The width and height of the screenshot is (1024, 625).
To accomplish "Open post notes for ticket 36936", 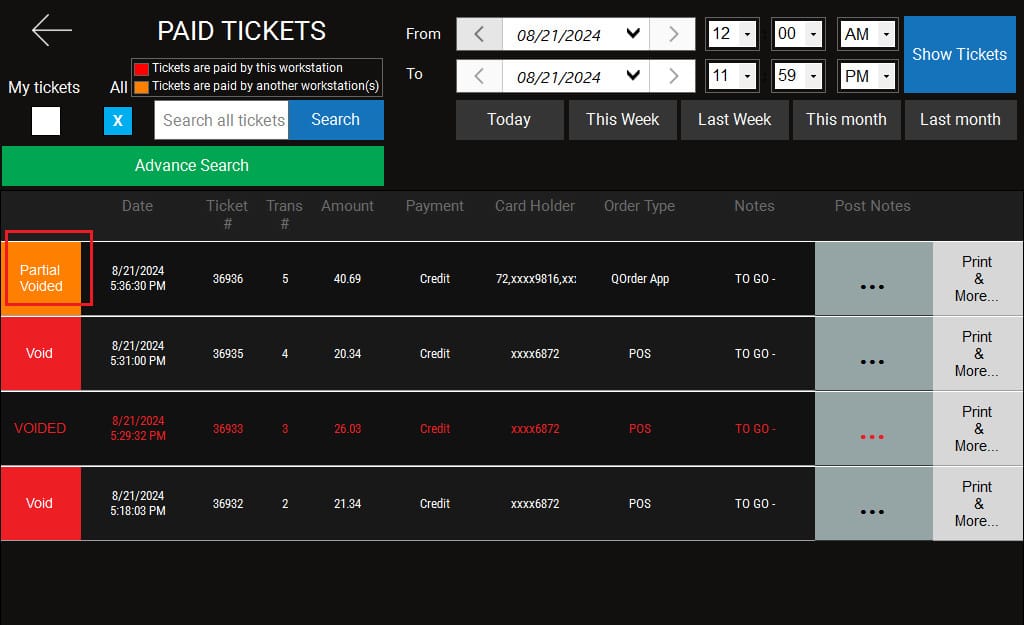I will [x=872, y=280].
